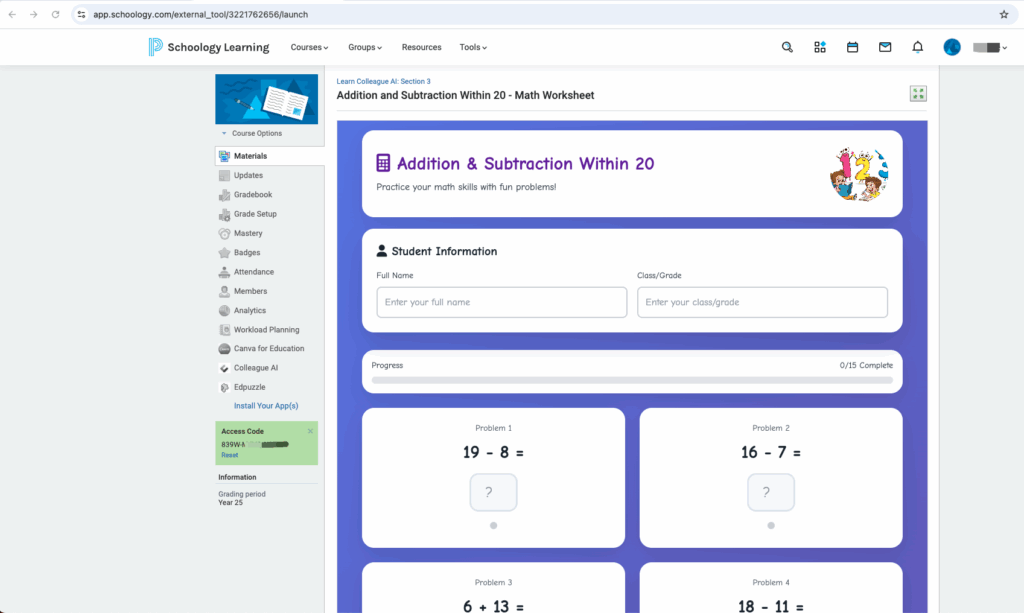The height and width of the screenshot is (613, 1024).
Task: Bookmark this page with star icon
Action: [1003, 15]
